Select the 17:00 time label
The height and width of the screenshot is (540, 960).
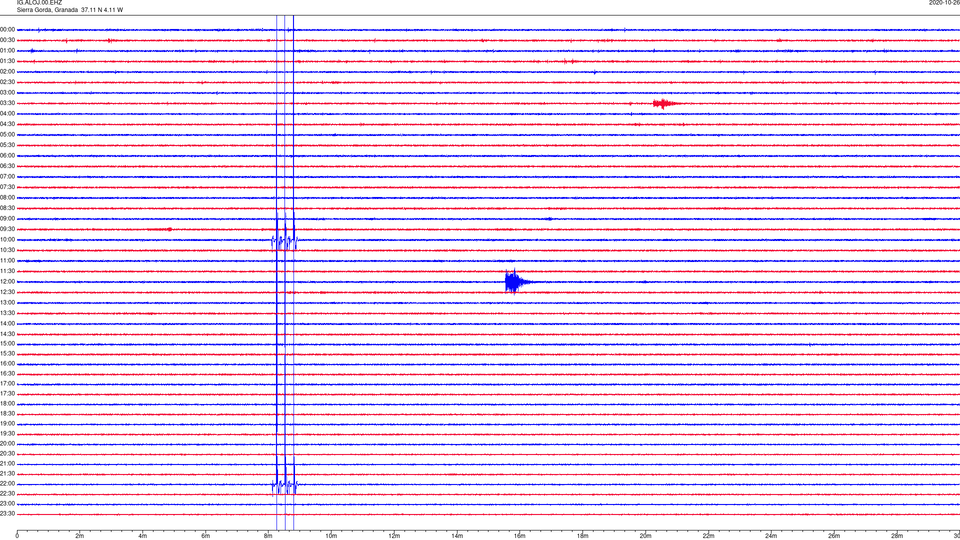click(x=7, y=383)
